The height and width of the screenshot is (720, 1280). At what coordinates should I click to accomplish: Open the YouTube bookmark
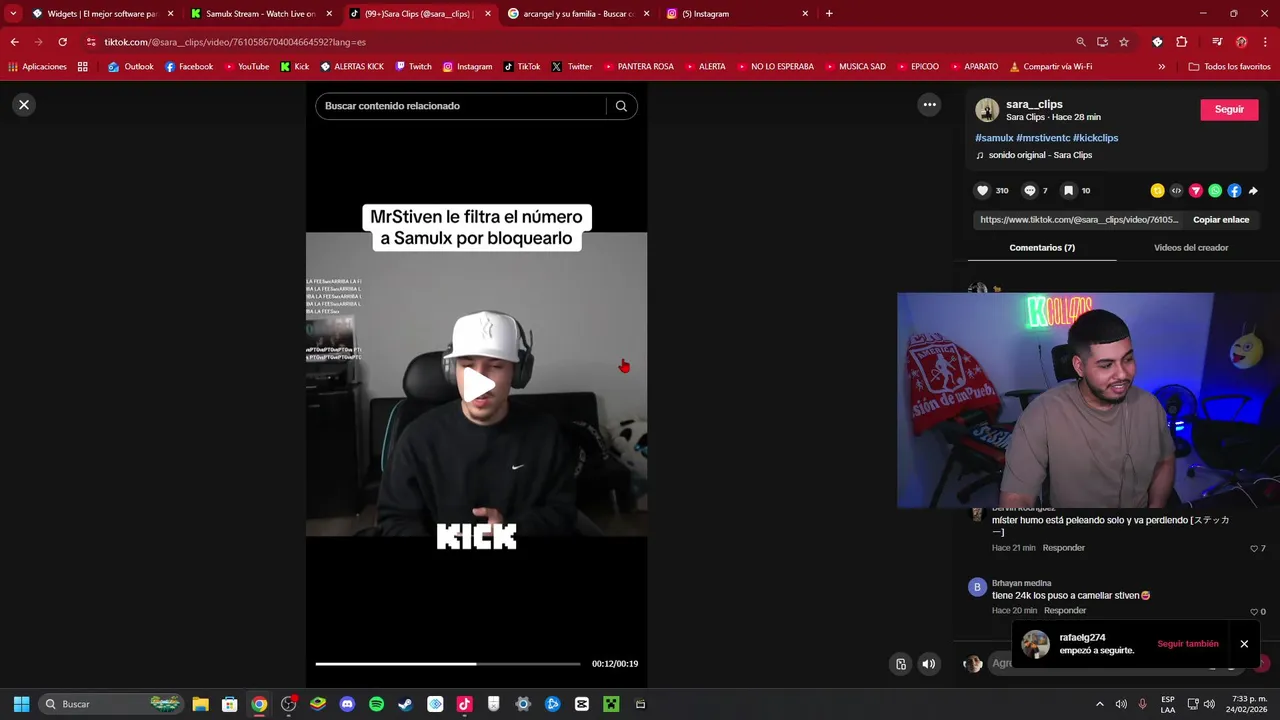point(247,67)
